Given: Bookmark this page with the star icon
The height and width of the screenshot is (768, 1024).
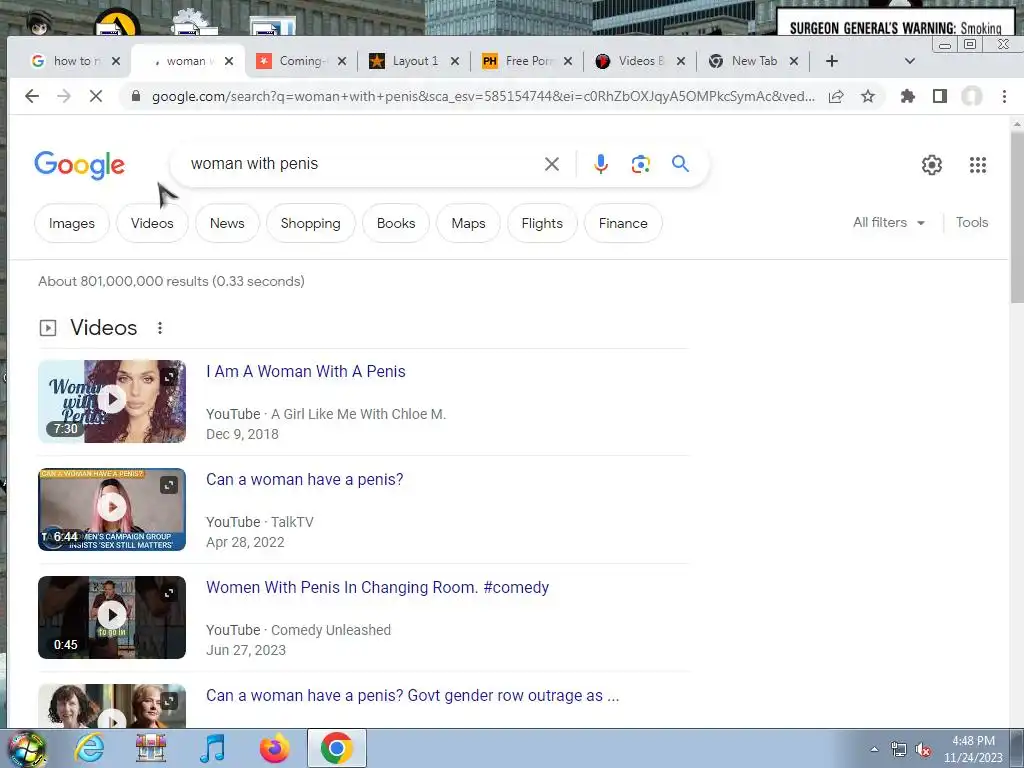Looking at the screenshot, I should point(867,97).
